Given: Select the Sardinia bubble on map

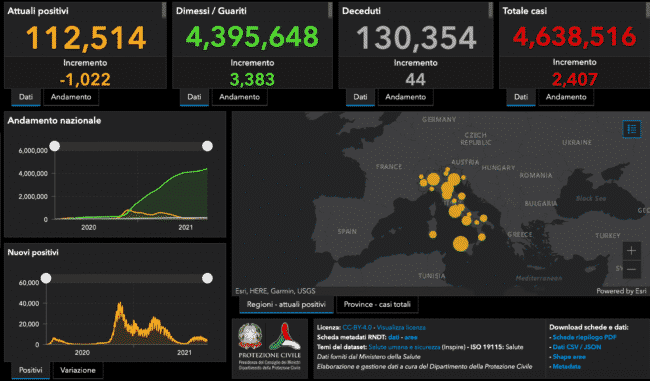Looking at the screenshot, I should pos(433,235).
